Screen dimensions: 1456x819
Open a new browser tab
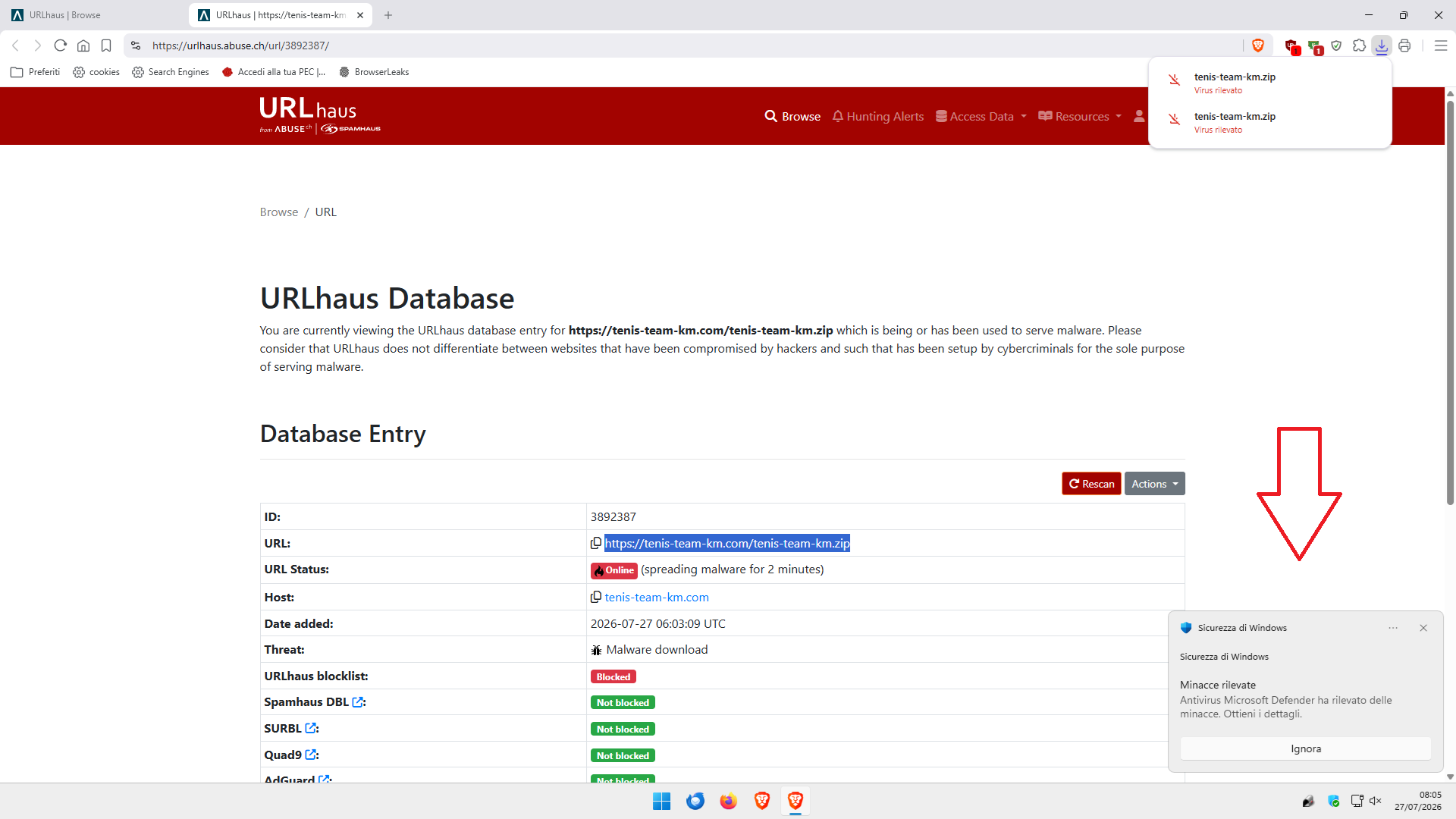coord(388,15)
